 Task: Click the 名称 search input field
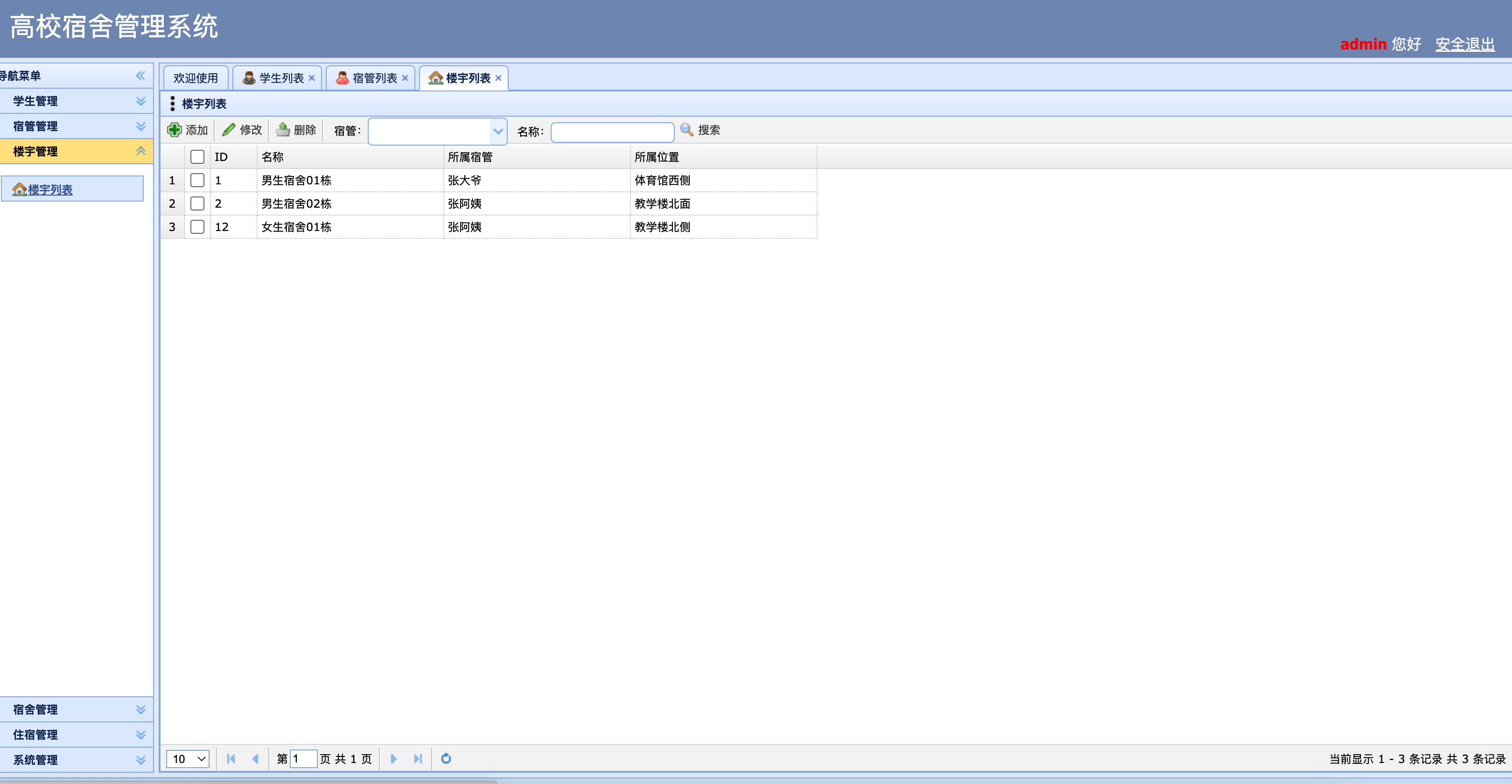(612, 132)
